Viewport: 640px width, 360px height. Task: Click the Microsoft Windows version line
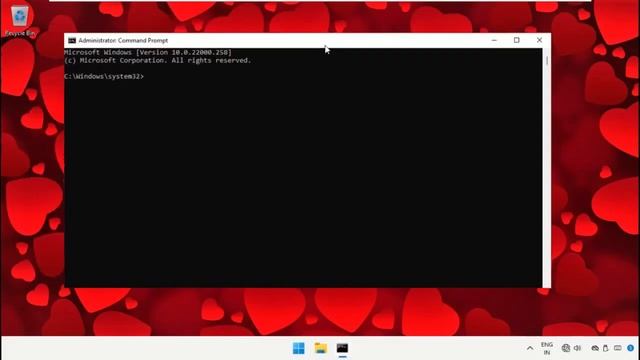tap(148, 52)
